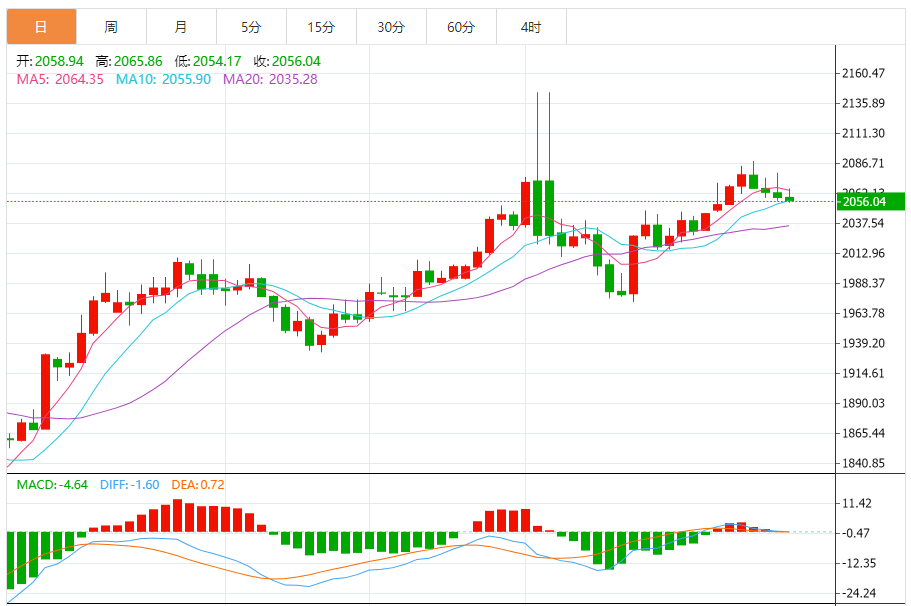Click the MA20 indicator value 2035.28
The height and width of the screenshot is (606, 911).
click(293, 80)
